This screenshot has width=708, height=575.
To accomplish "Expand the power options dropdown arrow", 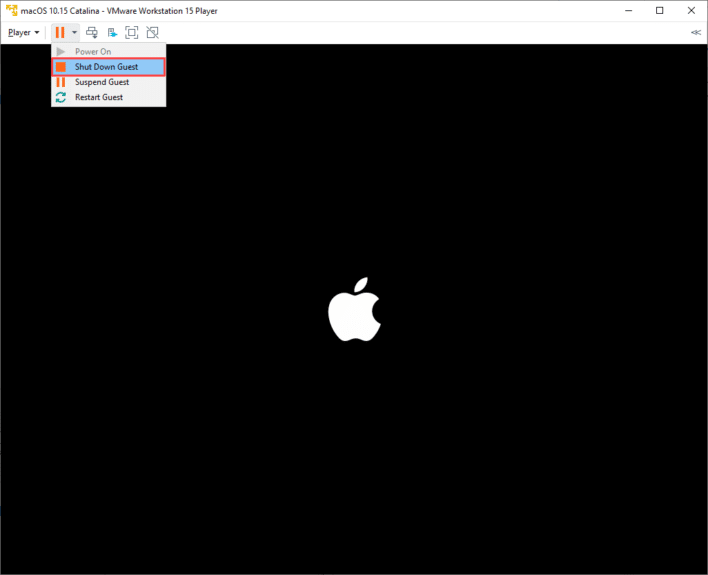I will 75,33.
